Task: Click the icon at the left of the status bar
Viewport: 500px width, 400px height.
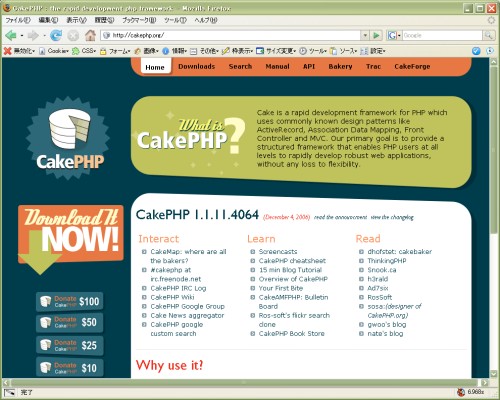Action: coord(9,392)
